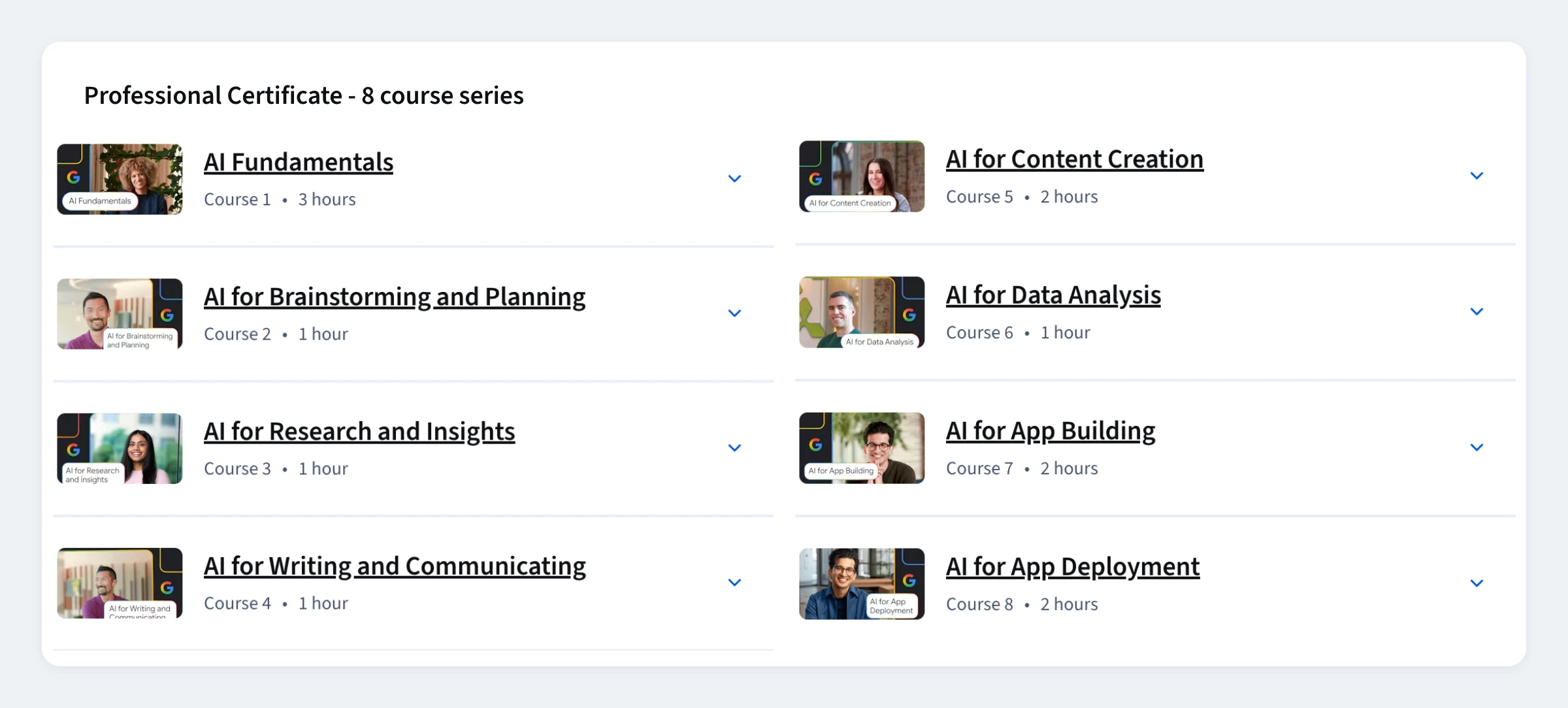
Task: Select the AI for App Deployment thumbnail
Action: tap(862, 584)
